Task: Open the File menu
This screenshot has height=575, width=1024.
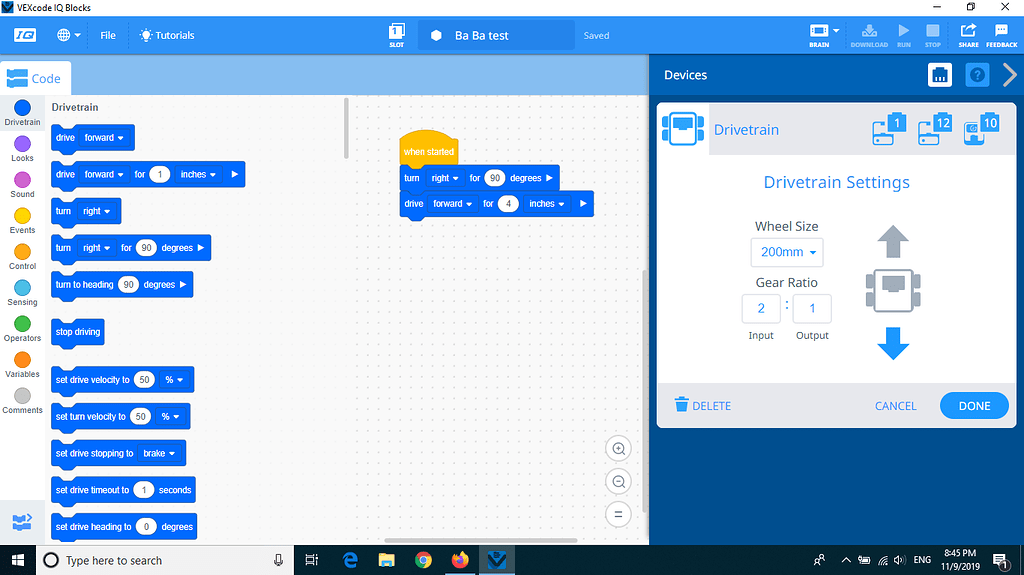Action: pyautogui.click(x=108, y=35)
